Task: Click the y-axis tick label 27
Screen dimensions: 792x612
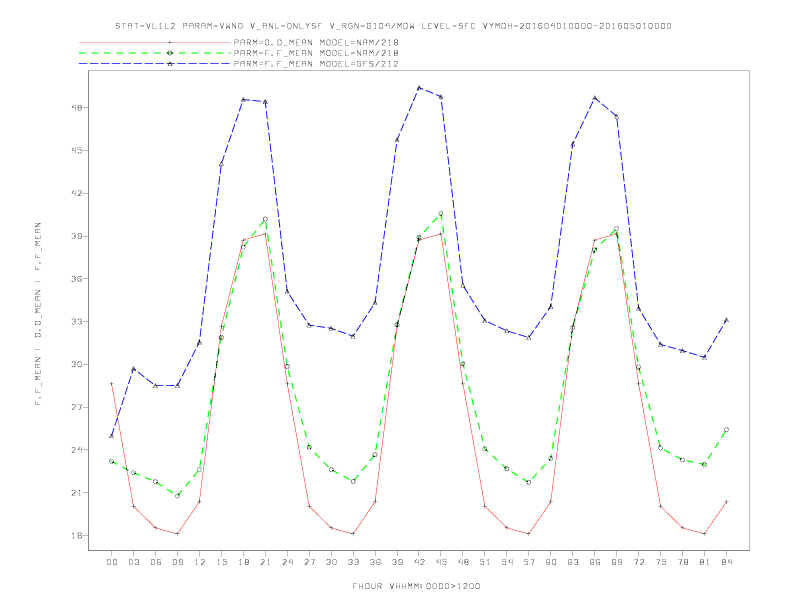Action: point(76,407)
